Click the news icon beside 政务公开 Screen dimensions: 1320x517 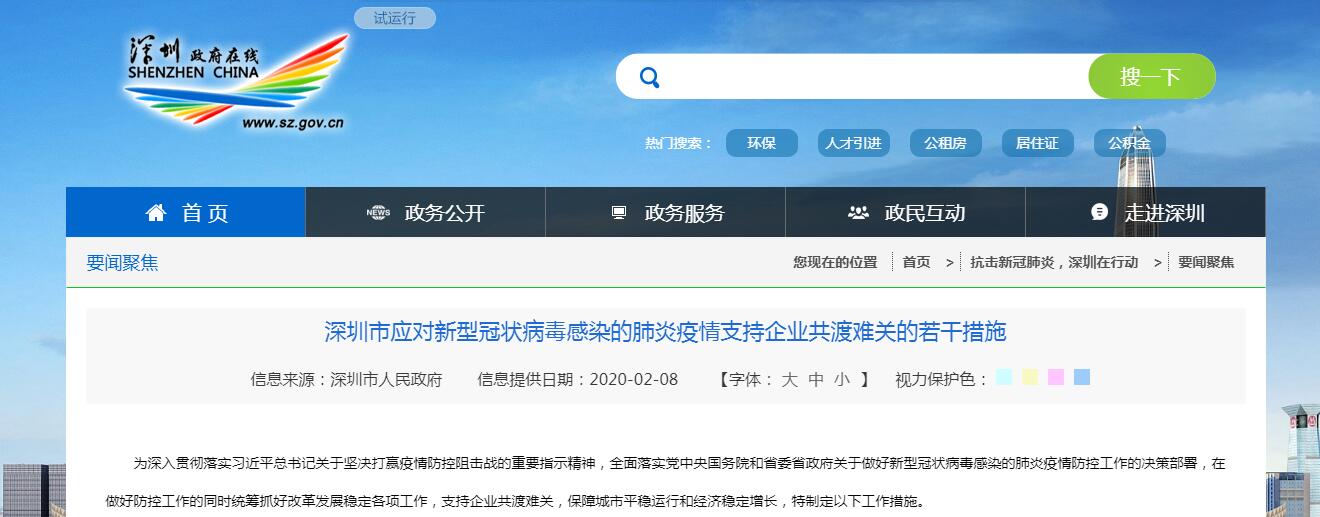(378, 212)
